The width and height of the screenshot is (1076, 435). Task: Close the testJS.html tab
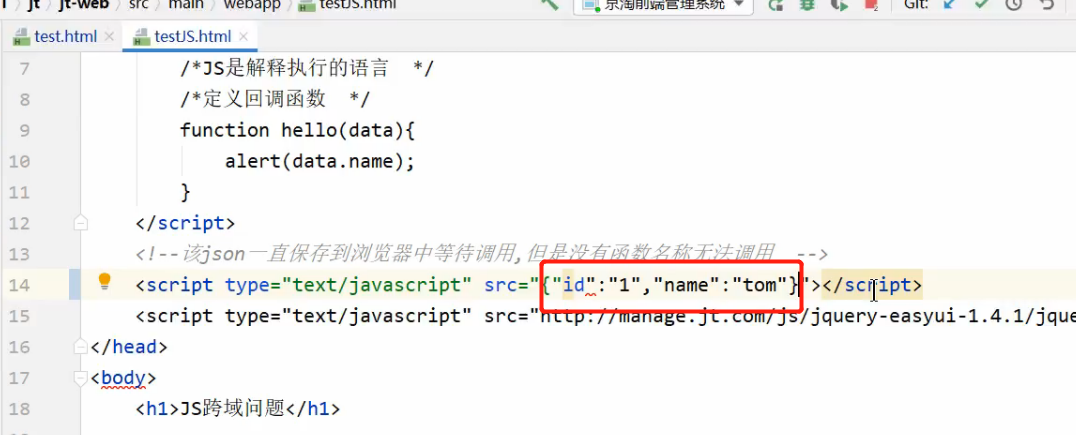[x=243, y=36]
